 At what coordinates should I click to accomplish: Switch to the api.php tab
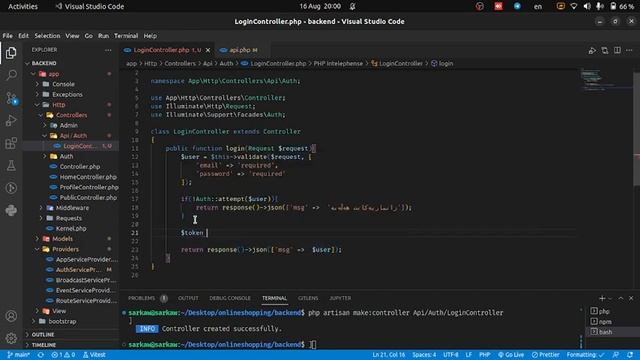[240, 50]
